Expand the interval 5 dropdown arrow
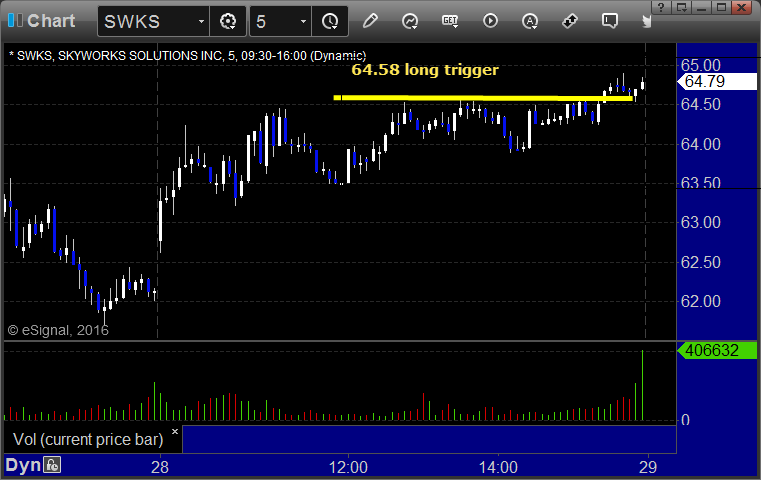The height and width of the screenshot is (480, 761). 303,21
